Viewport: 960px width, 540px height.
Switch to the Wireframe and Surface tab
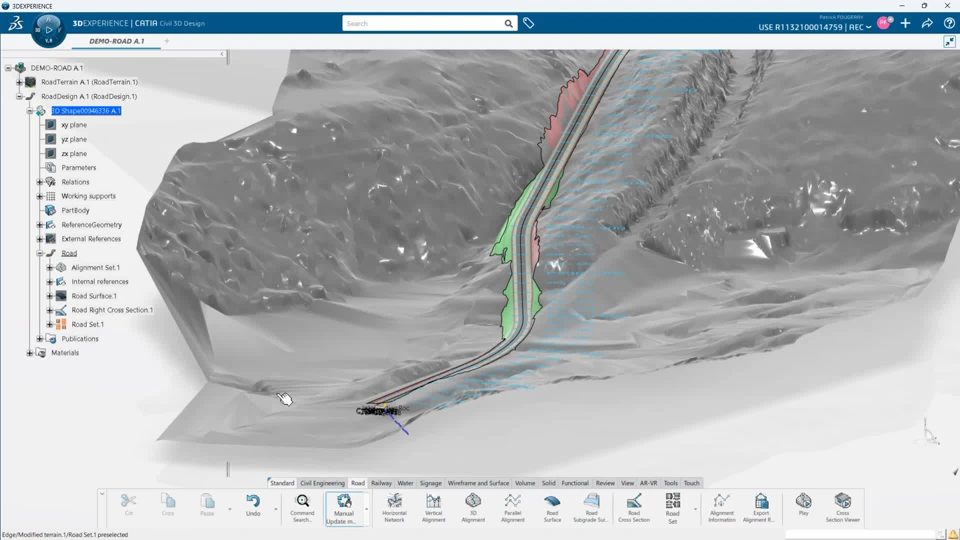478,483
